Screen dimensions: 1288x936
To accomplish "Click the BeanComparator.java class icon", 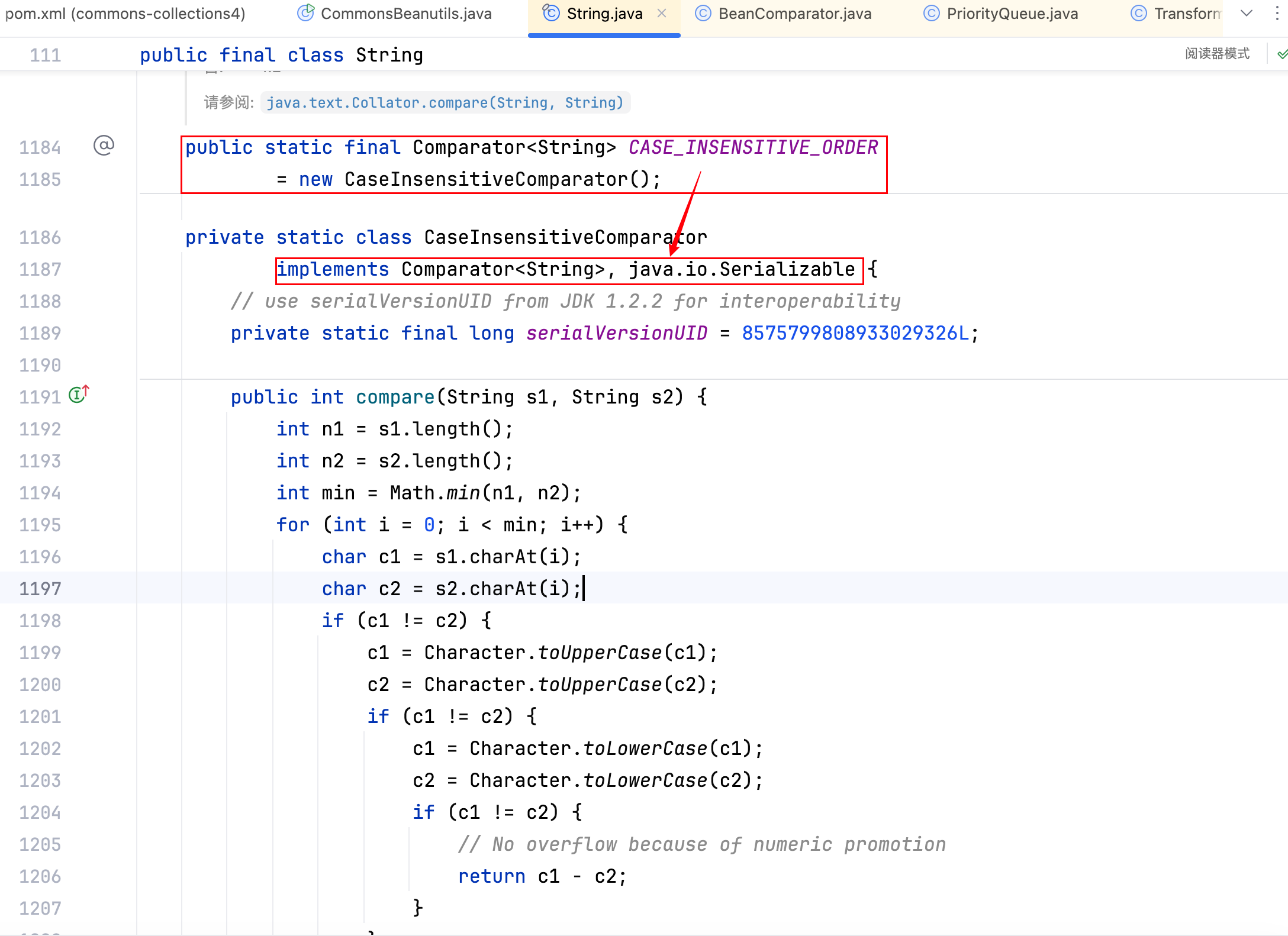I will point(703,13).
